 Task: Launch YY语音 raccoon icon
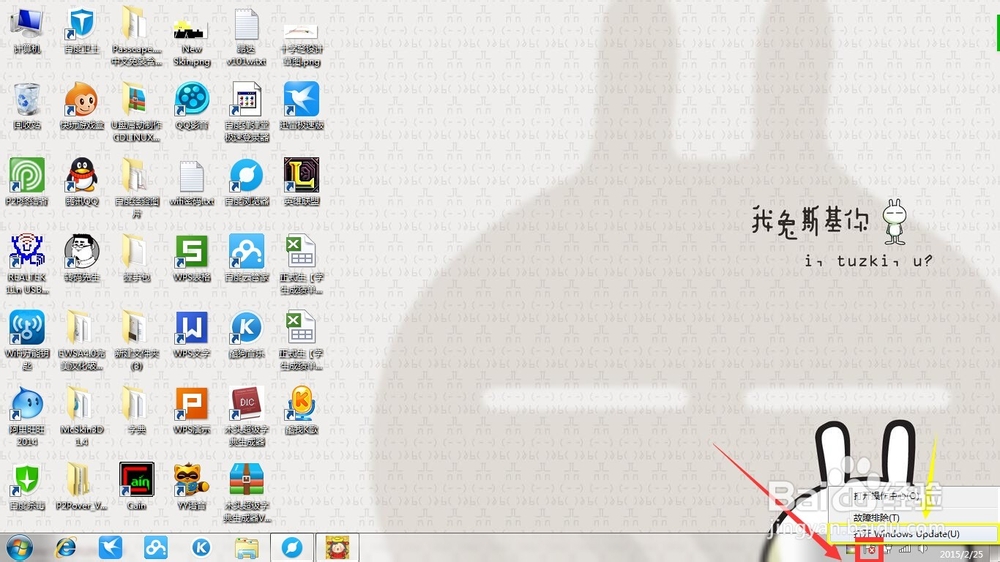point(191,487)
